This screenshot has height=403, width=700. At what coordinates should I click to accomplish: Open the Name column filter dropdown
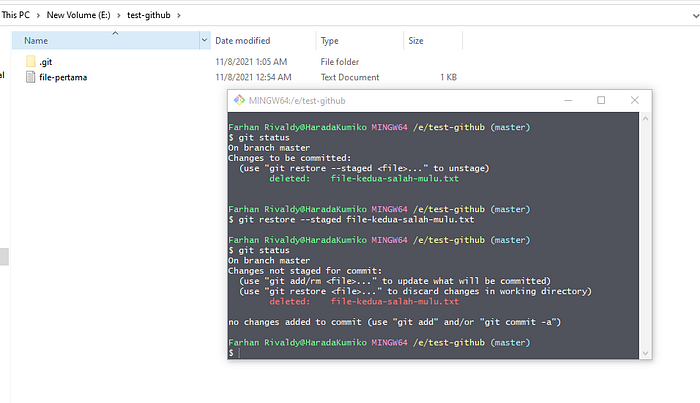204,40
